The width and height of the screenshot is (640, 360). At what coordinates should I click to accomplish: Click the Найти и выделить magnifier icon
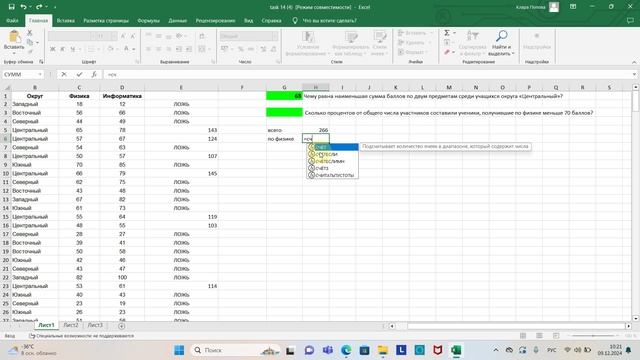(x=502, y=36)
